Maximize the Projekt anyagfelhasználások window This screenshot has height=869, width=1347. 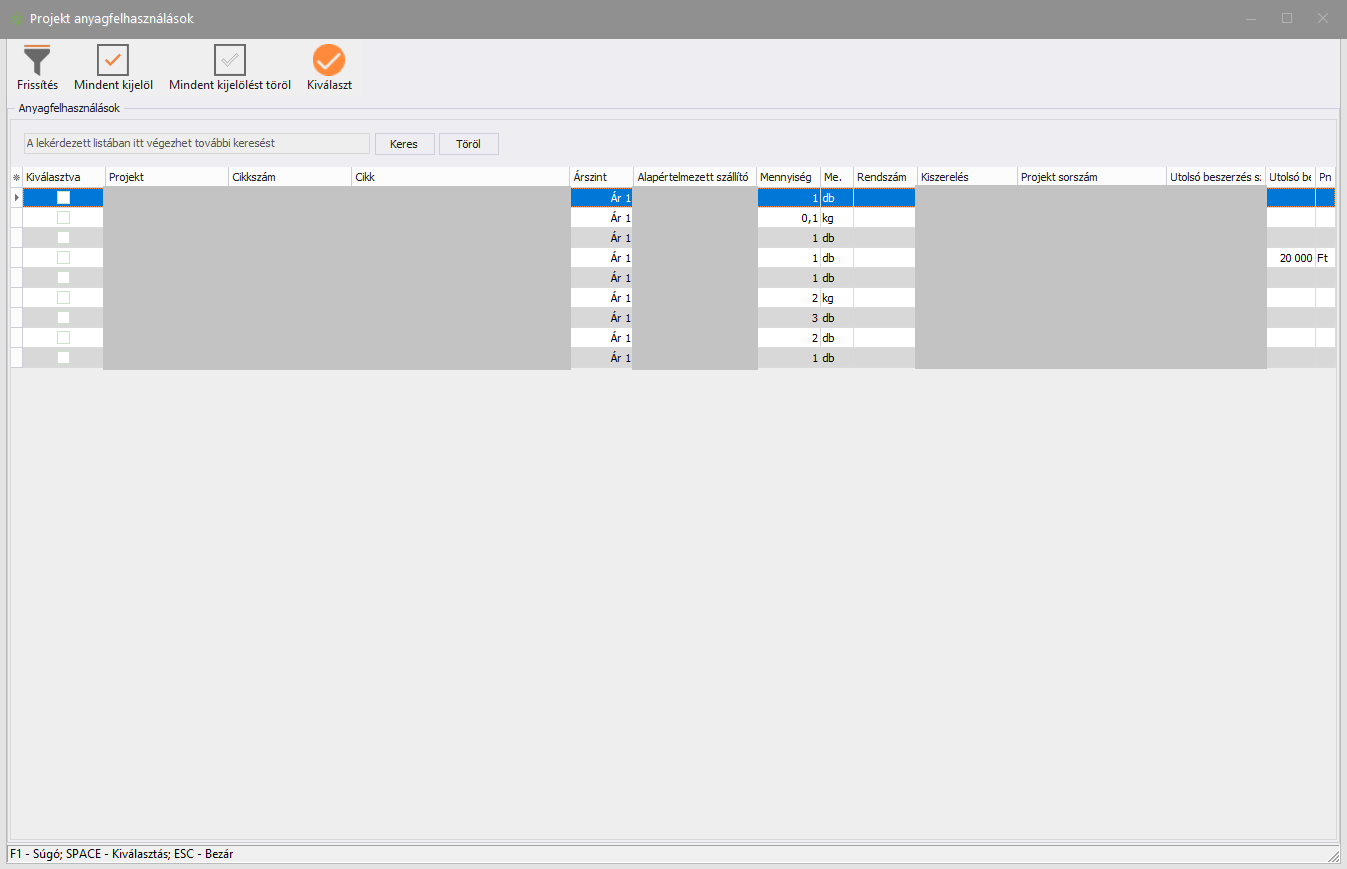[1287, 18]
